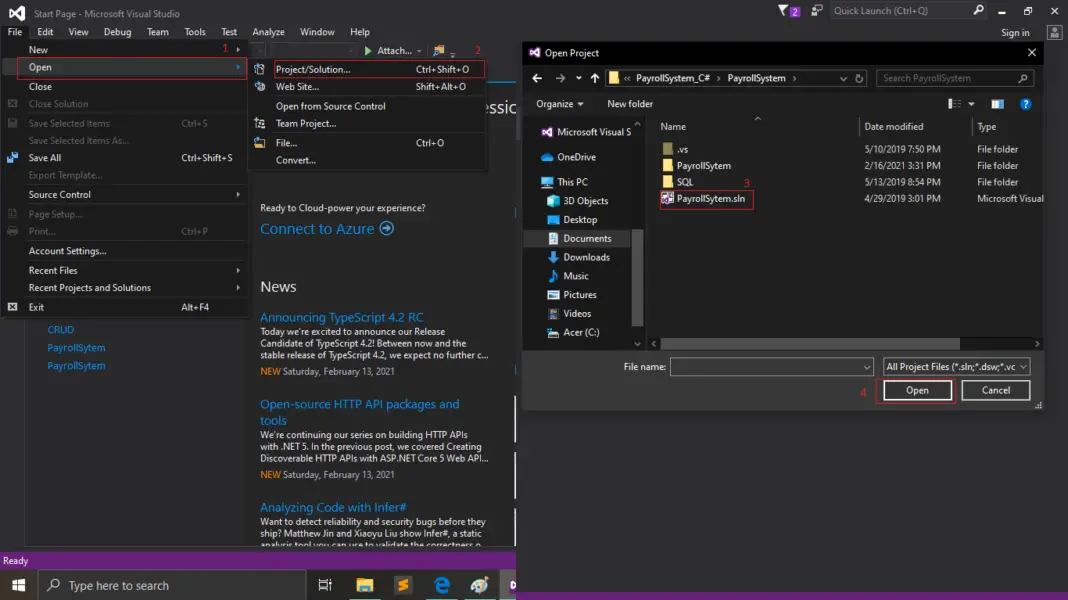This screenshot has width=1068, height=600.
Task: Open the Team menu
Action: 158,31
